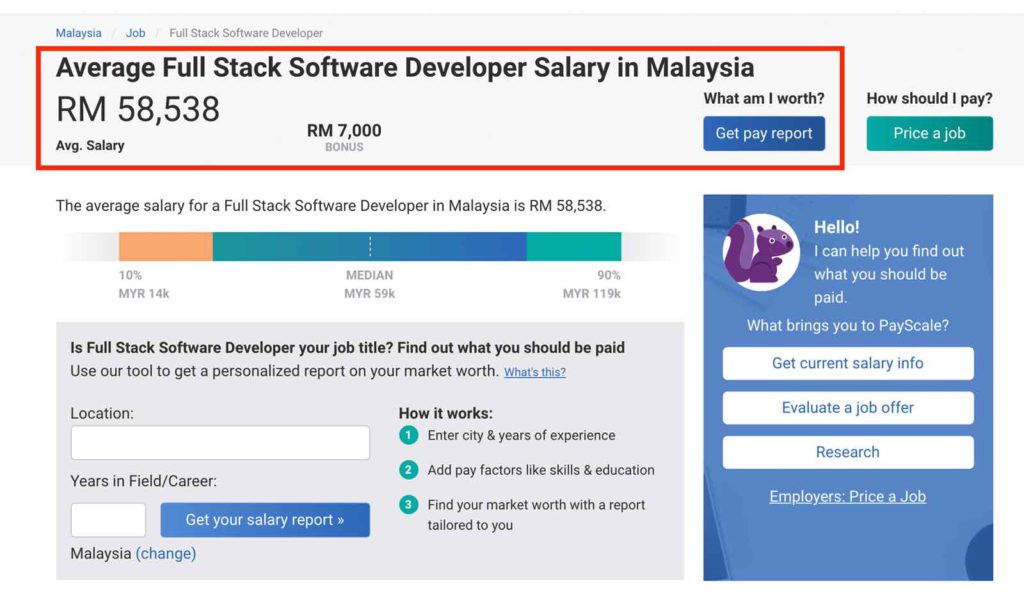
Task: Click Get current salary info
Action: (847, 363)
